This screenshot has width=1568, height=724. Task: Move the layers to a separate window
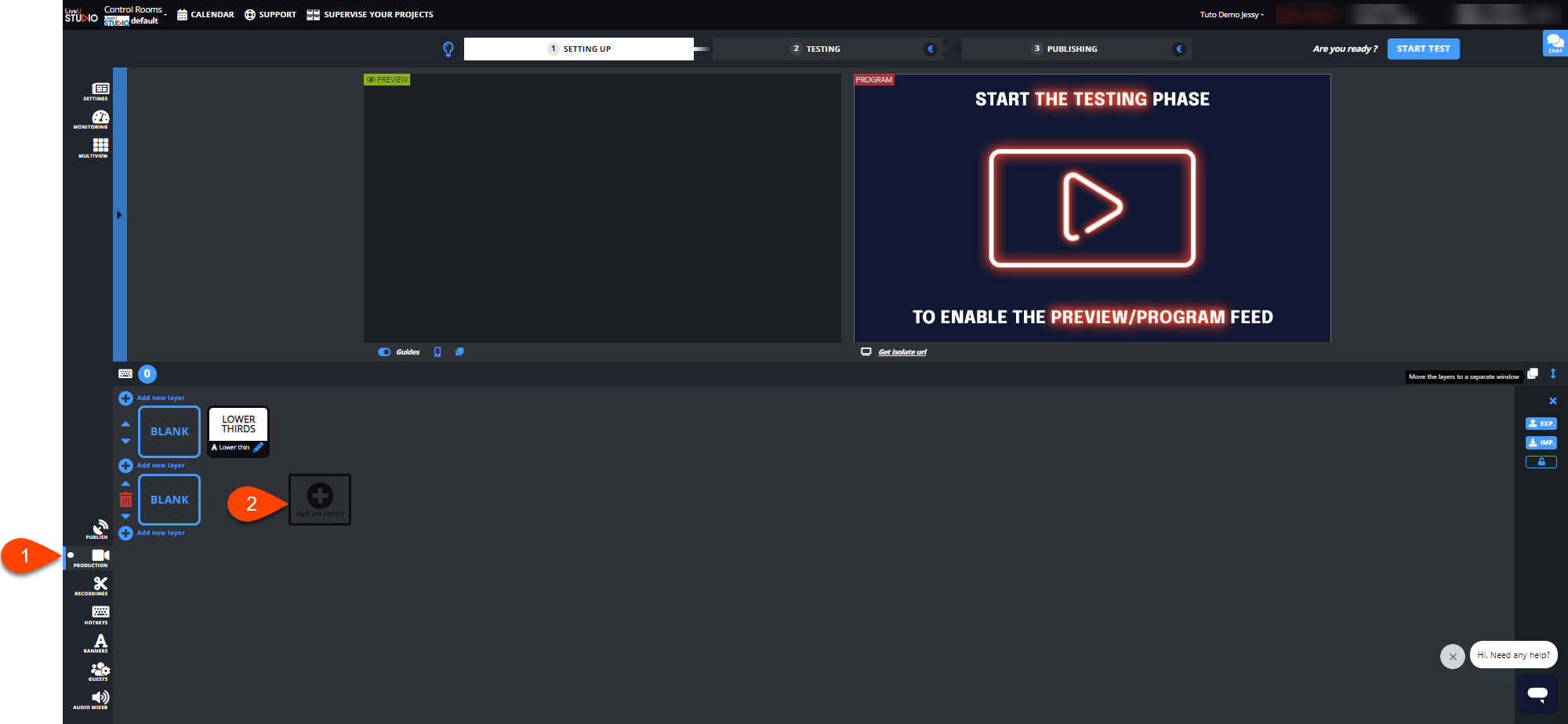(x=1533, y=373)
